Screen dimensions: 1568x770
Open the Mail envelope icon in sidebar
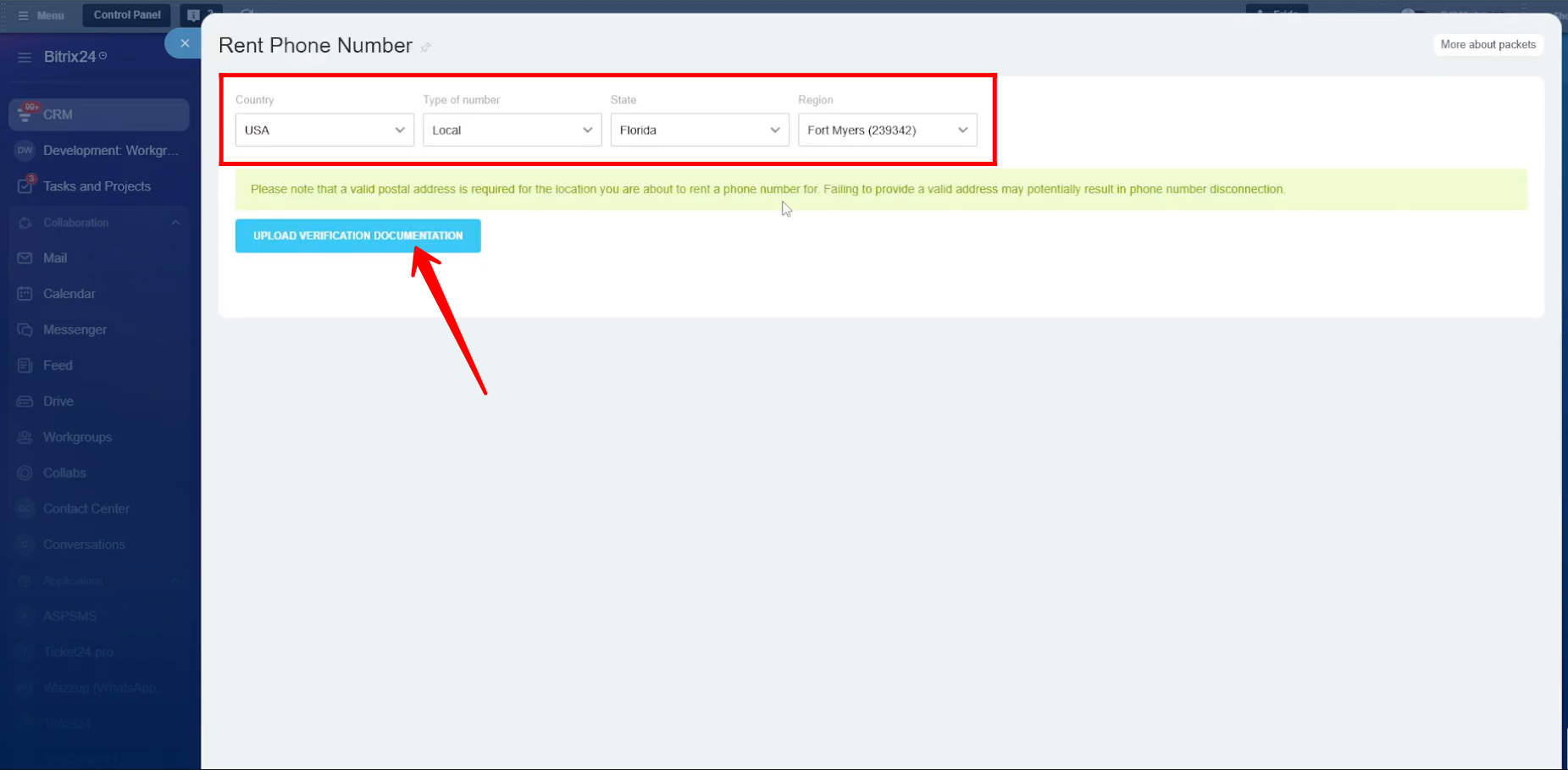coord(25,258)
